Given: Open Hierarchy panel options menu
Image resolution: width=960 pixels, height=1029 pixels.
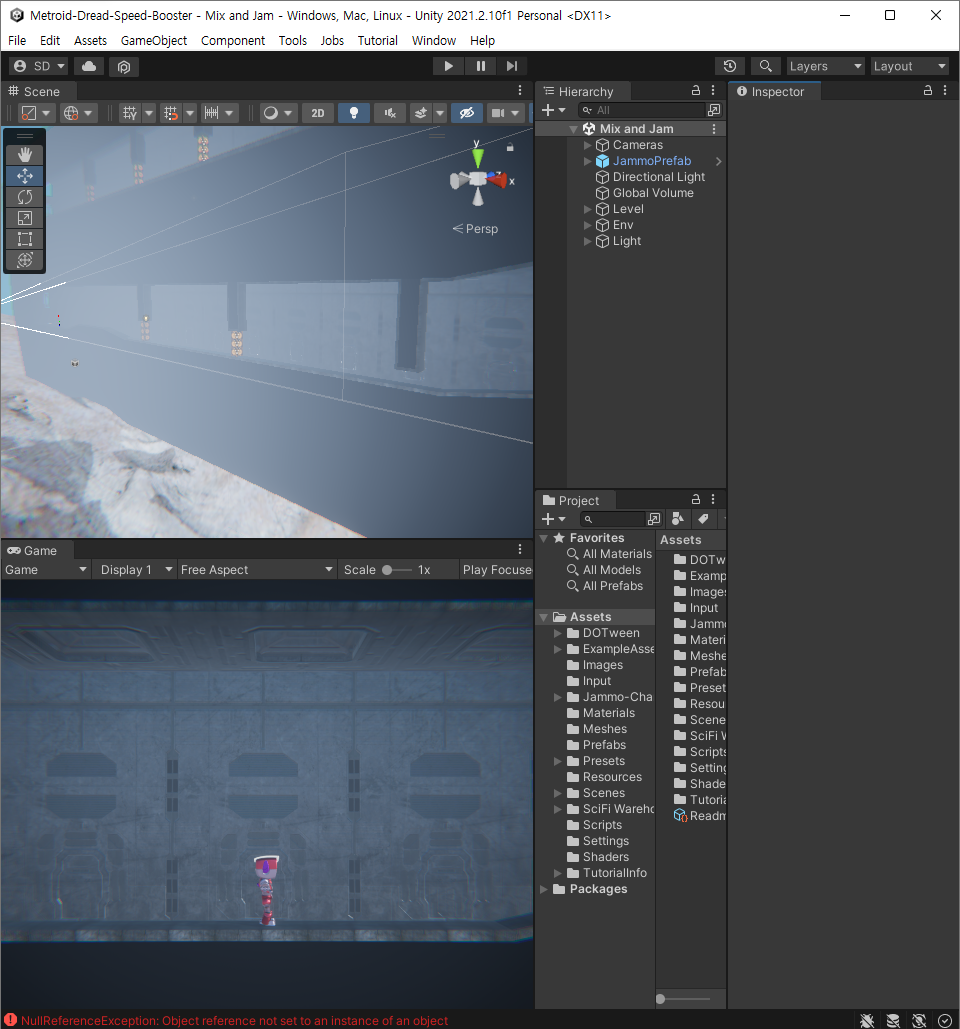Looking at the screenshot, I should (713, 91).
